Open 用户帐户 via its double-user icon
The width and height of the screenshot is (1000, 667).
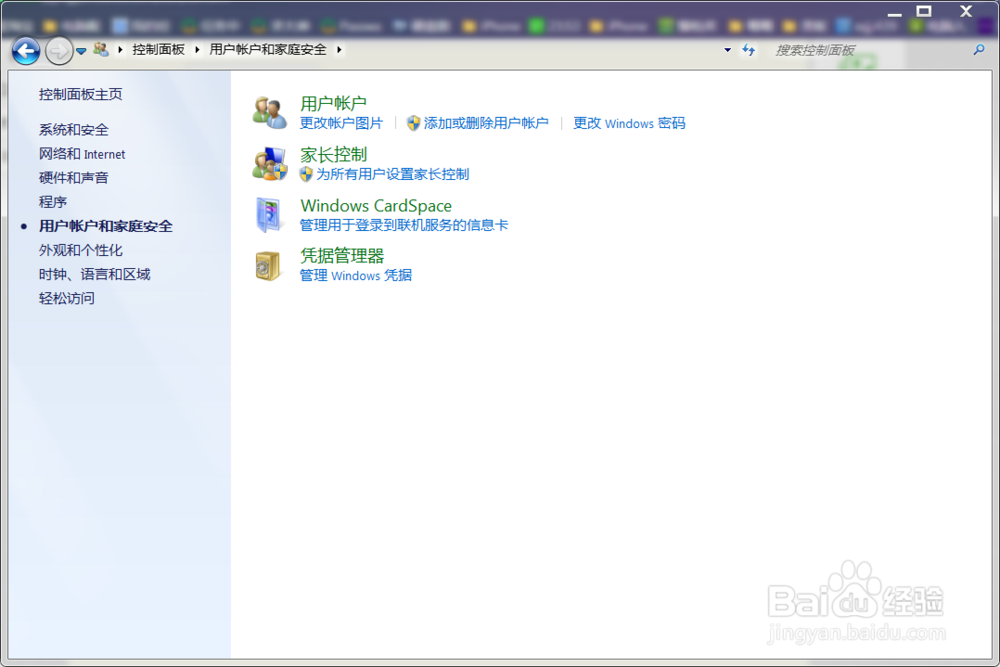[270, 110]
